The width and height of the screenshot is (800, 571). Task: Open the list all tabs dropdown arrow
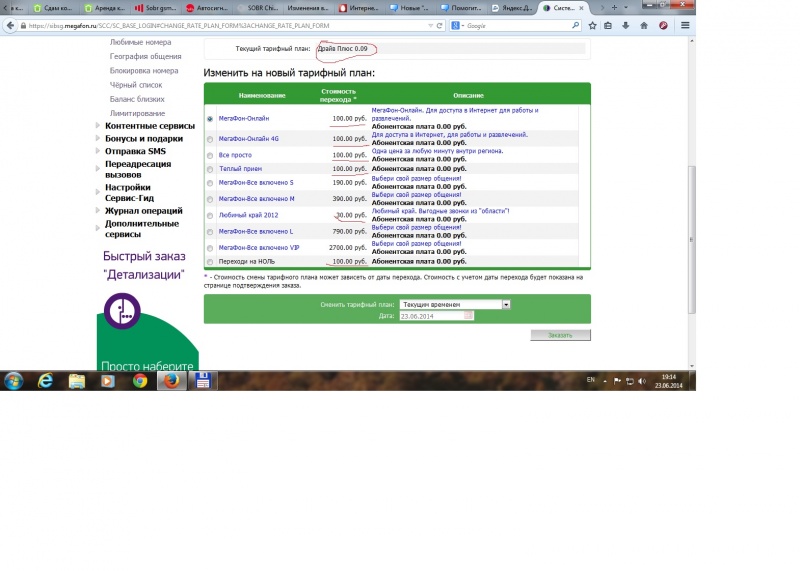626,8
